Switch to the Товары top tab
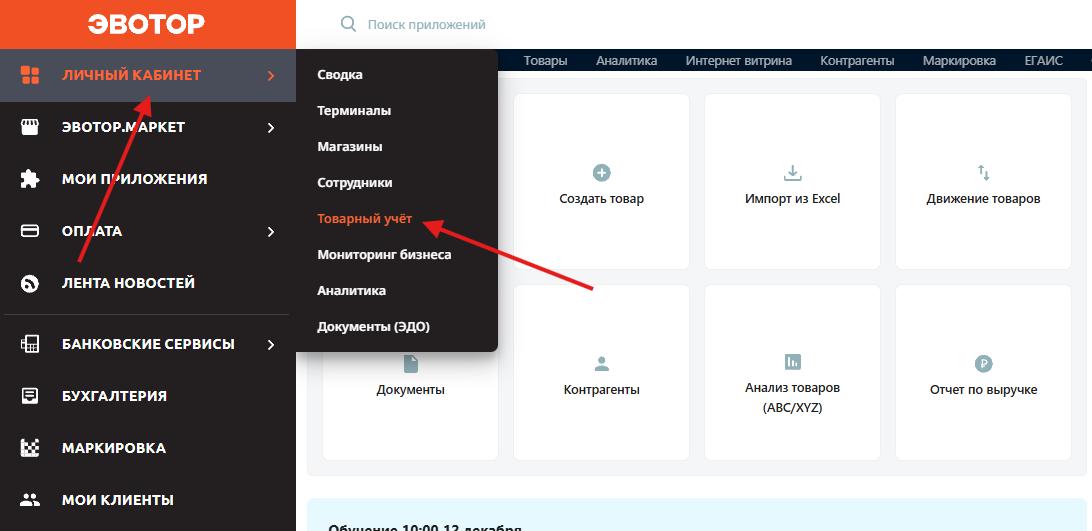The width and height of the screenshot is (1092, 531). tap(545, 61)
